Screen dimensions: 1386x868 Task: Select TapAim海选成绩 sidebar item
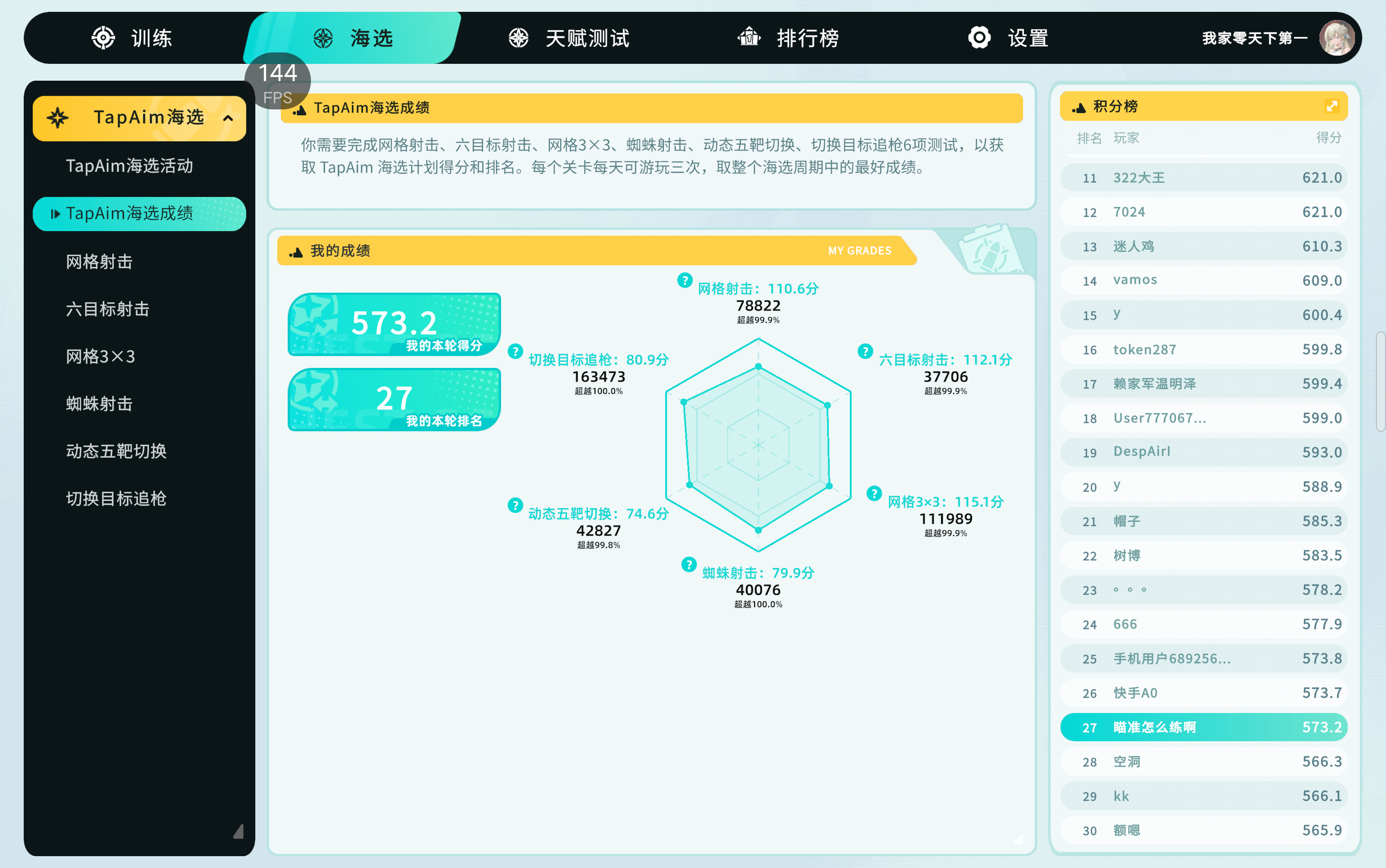tap(140, 213)
